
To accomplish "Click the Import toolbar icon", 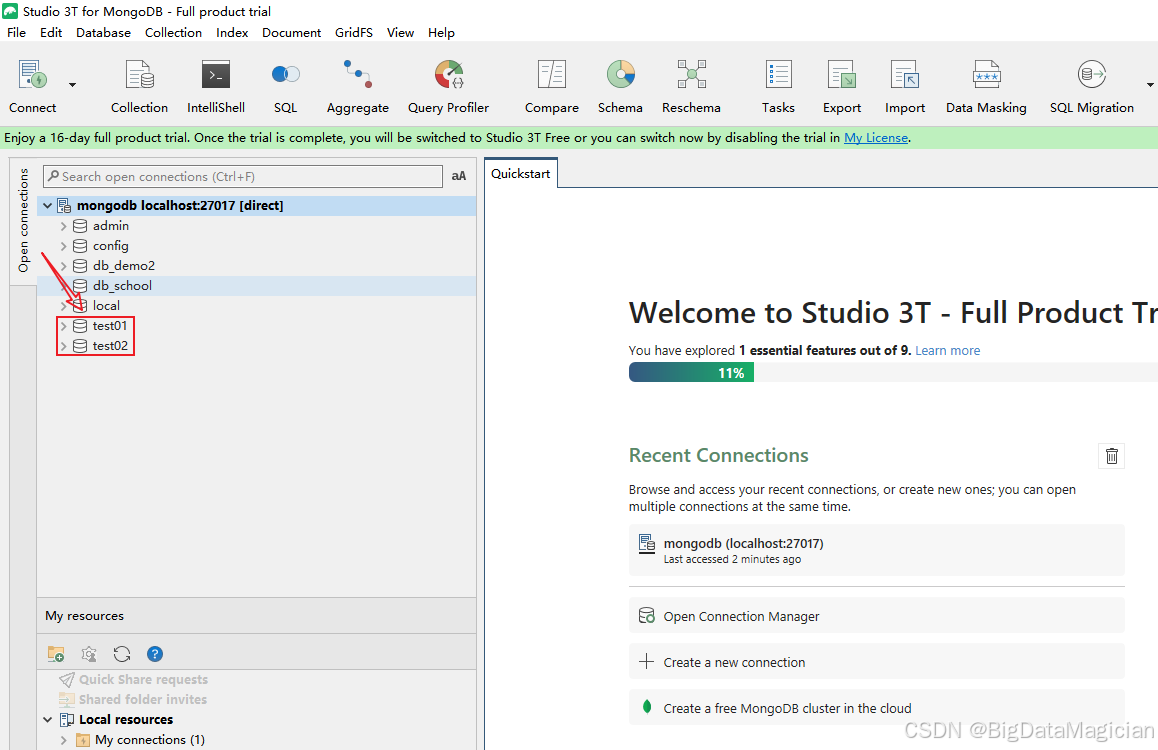I will pyautogui.click(x=905, y=86).
